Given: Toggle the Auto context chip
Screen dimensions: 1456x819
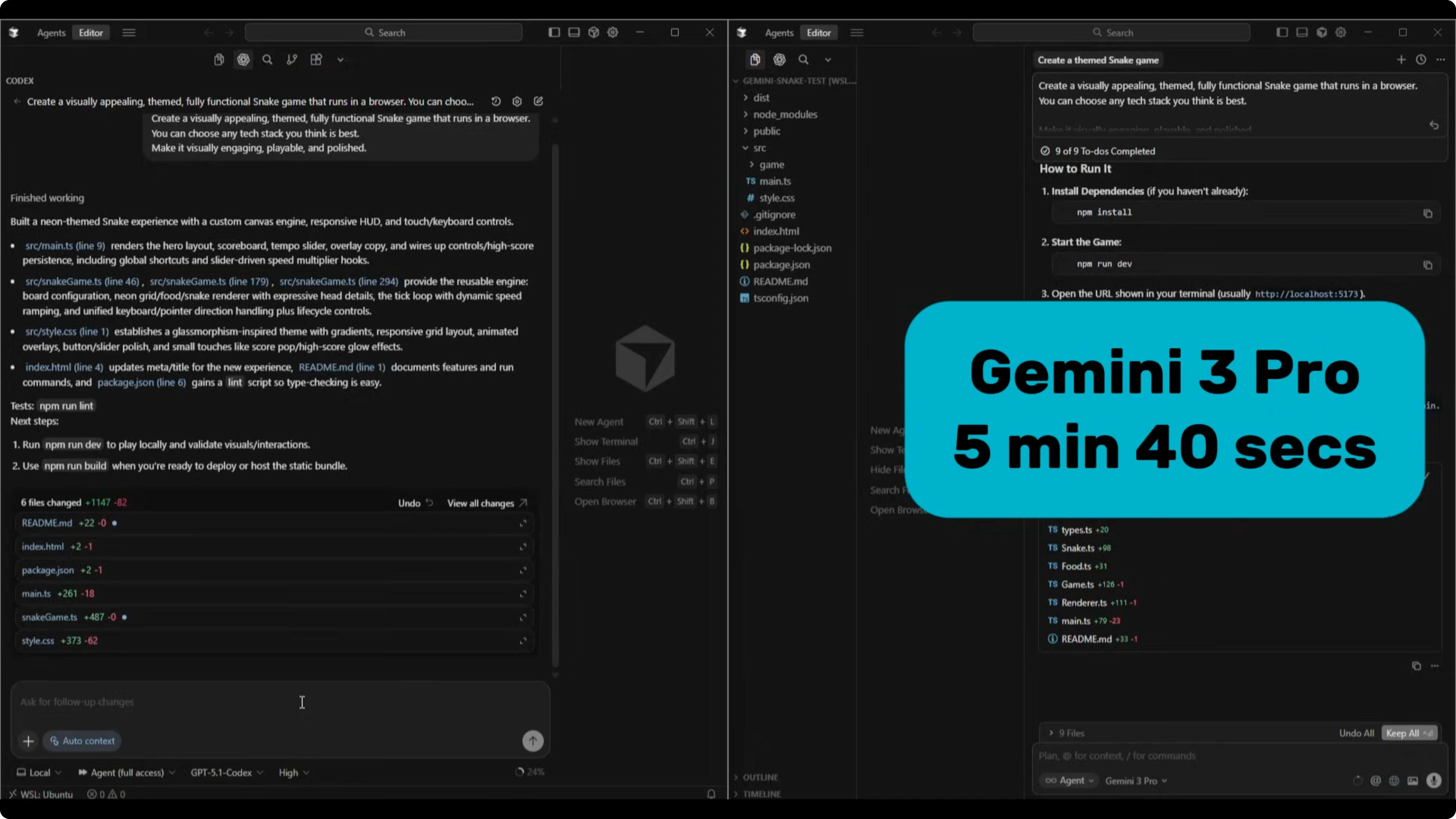Looking at the screenshot, I should pos(82,740).
